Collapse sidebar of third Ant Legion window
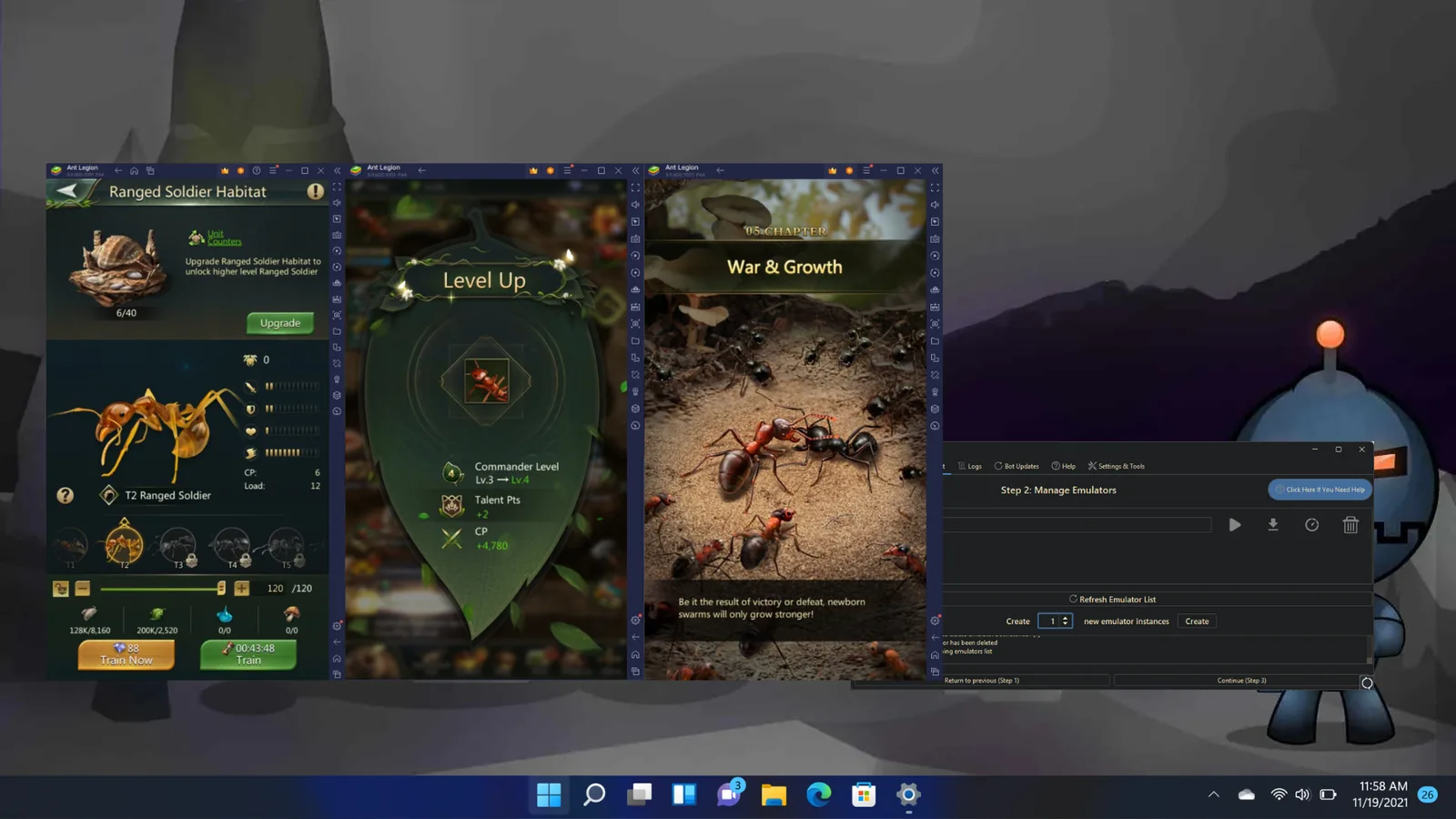Screen dimensions: 1456x819 pos(935,171)
